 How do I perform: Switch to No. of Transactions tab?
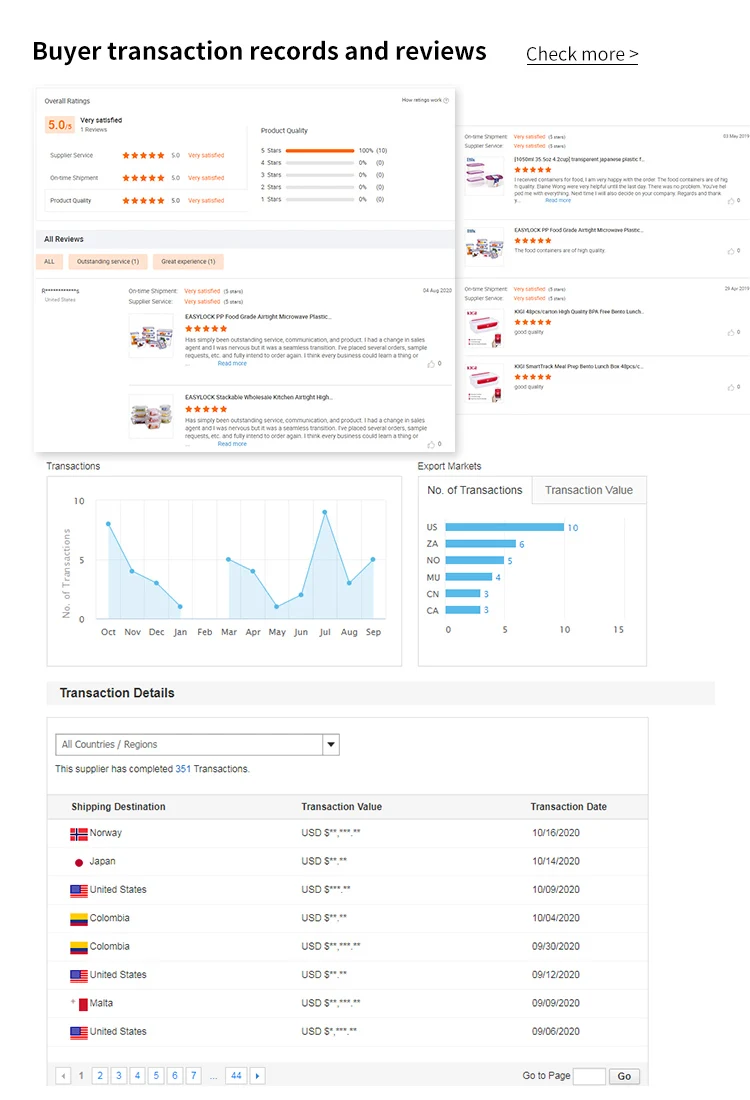coord(475,490)
